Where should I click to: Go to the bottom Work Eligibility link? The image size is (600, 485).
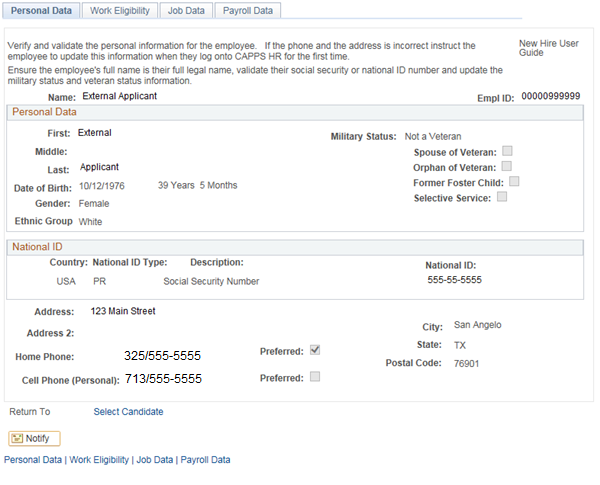tap(99, 460)
